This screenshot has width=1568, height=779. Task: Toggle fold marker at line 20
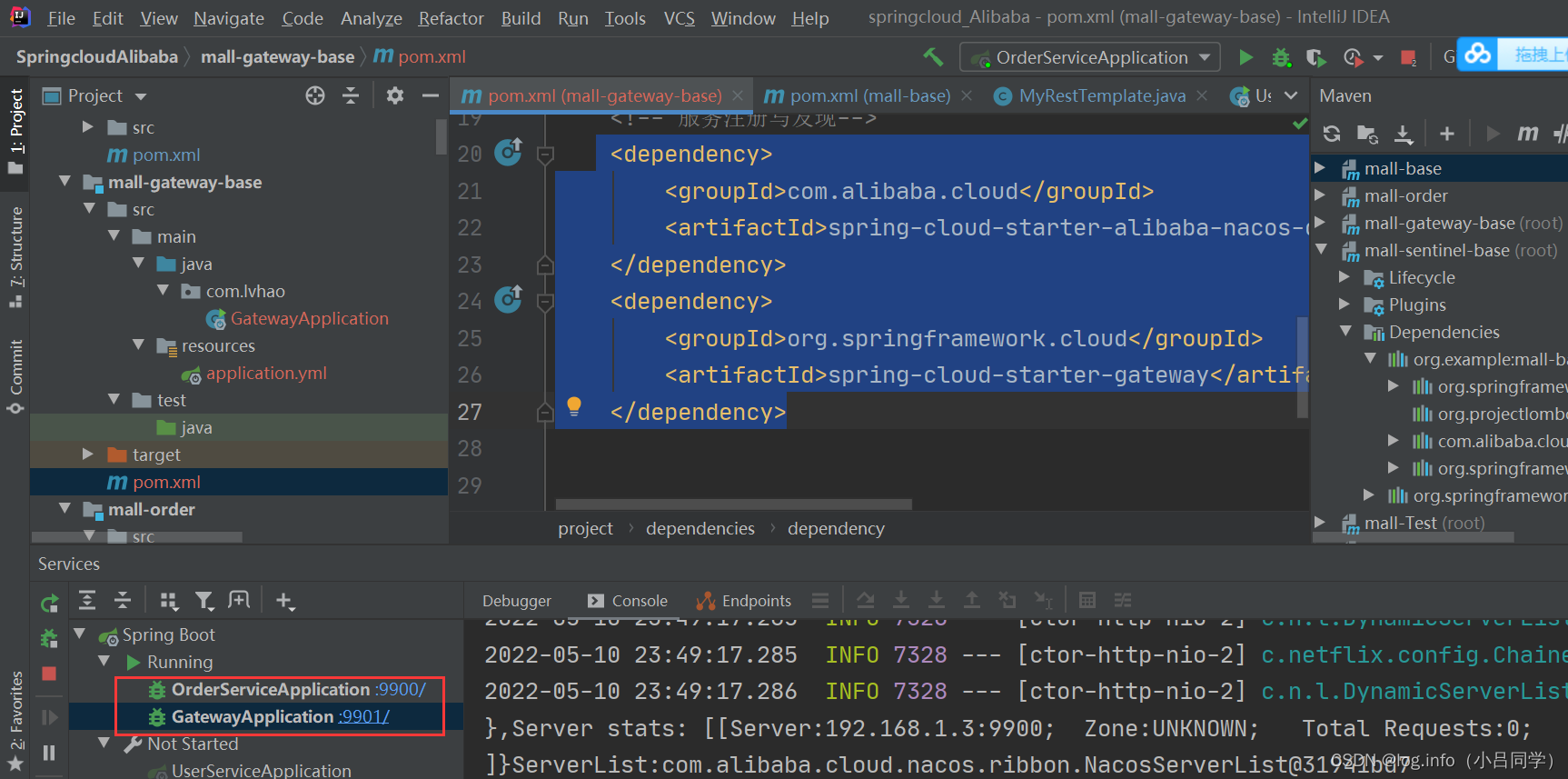click(x=545, y=155)
